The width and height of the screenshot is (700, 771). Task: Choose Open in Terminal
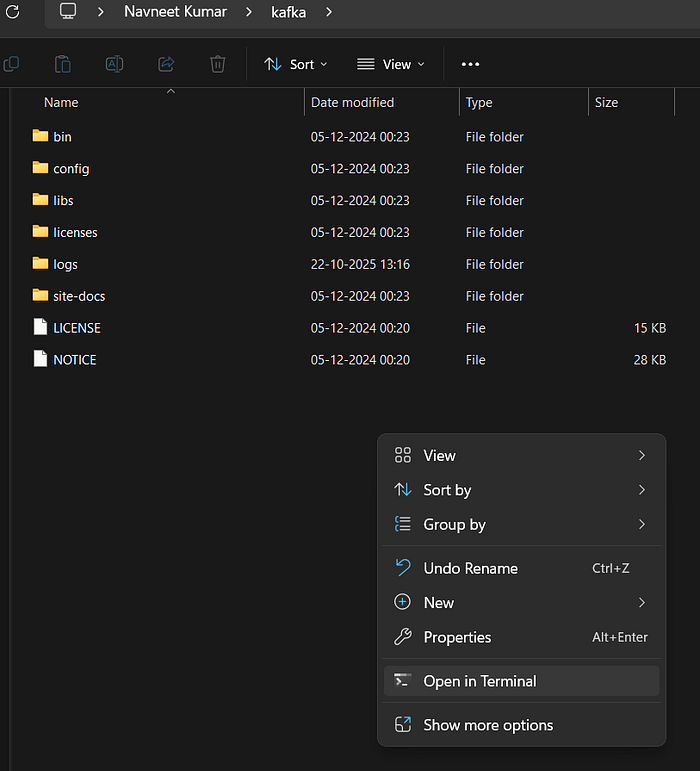521,681
